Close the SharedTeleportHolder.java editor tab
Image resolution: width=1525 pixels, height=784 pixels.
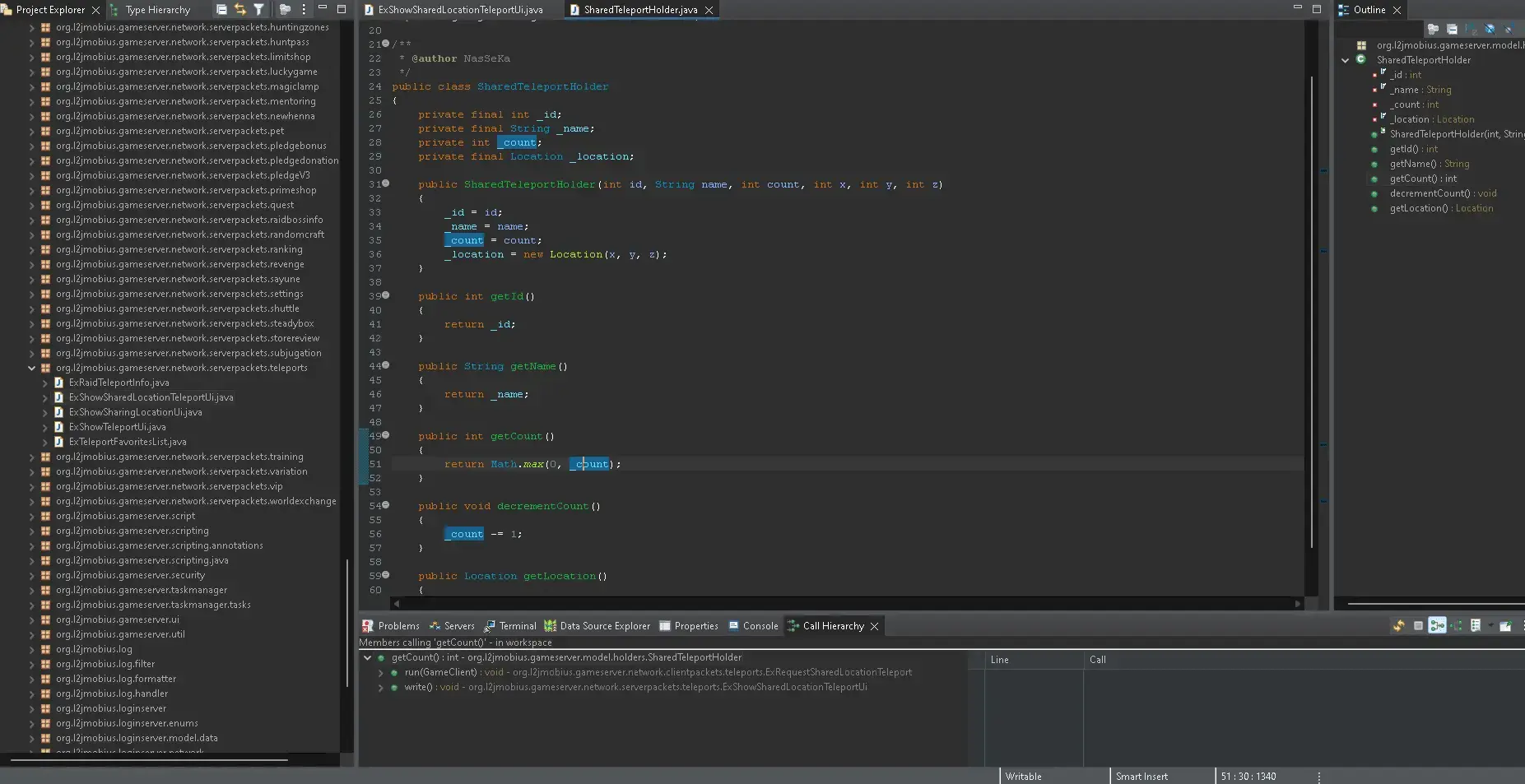tap(709, 10)
